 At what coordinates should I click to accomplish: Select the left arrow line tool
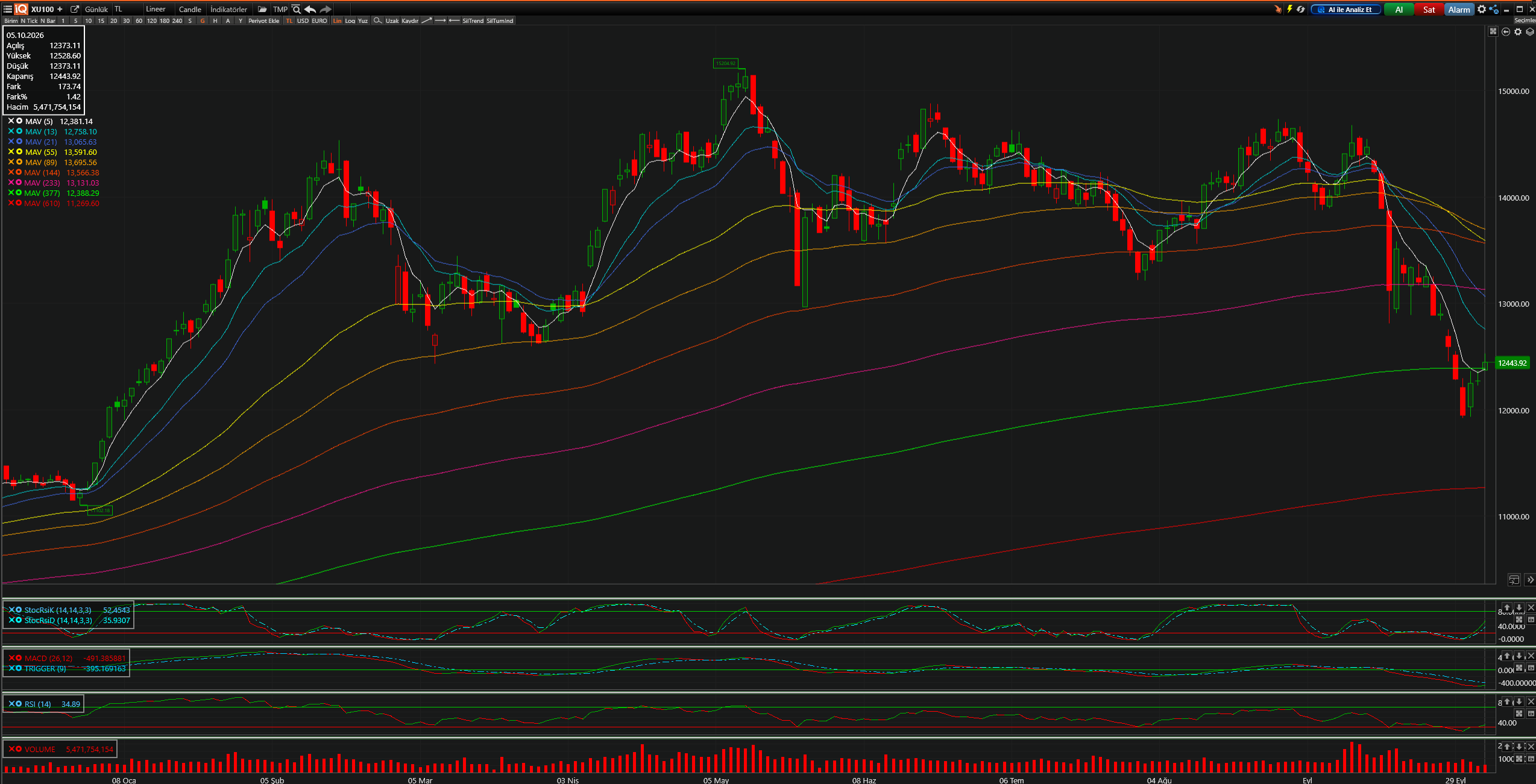pyautogui.click(x=455, y=20)
